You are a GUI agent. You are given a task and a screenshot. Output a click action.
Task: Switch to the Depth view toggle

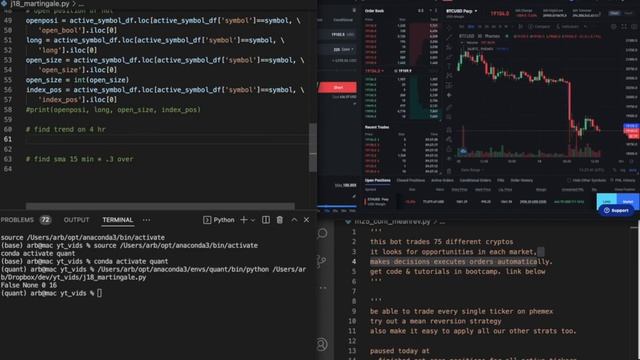[x=629, y=13]
